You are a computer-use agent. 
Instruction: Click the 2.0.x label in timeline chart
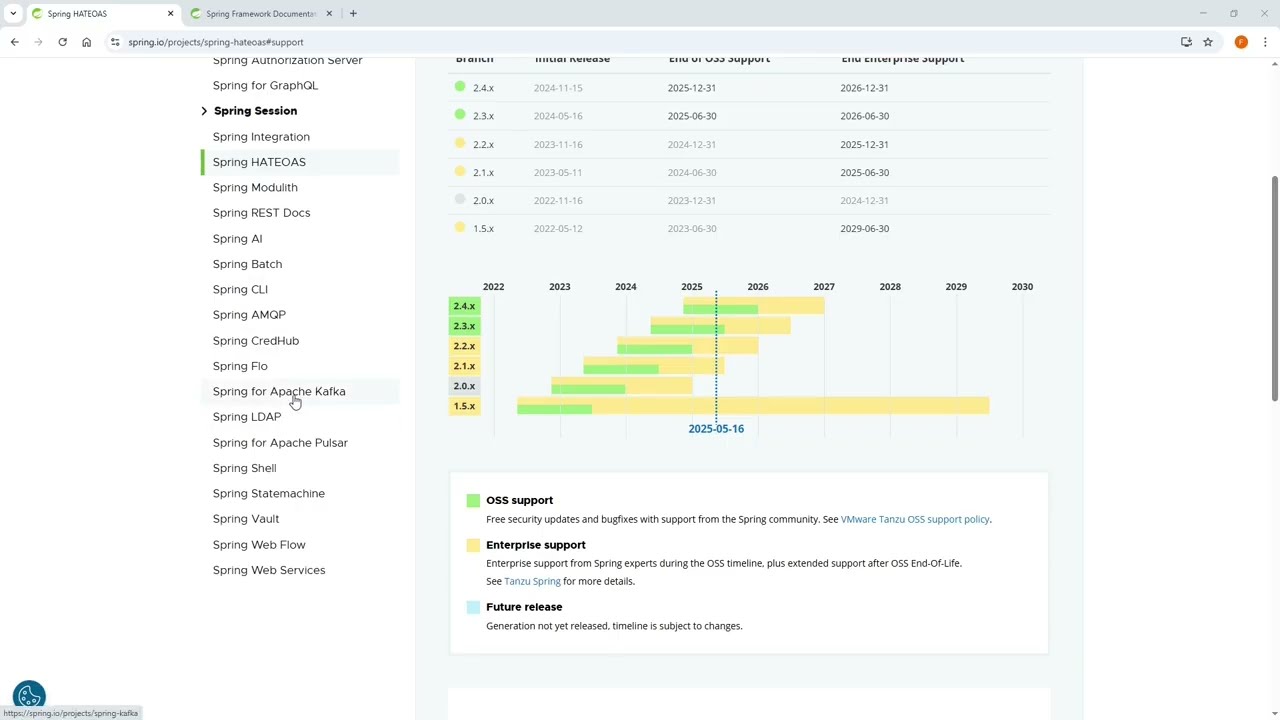tap(464, 386)
